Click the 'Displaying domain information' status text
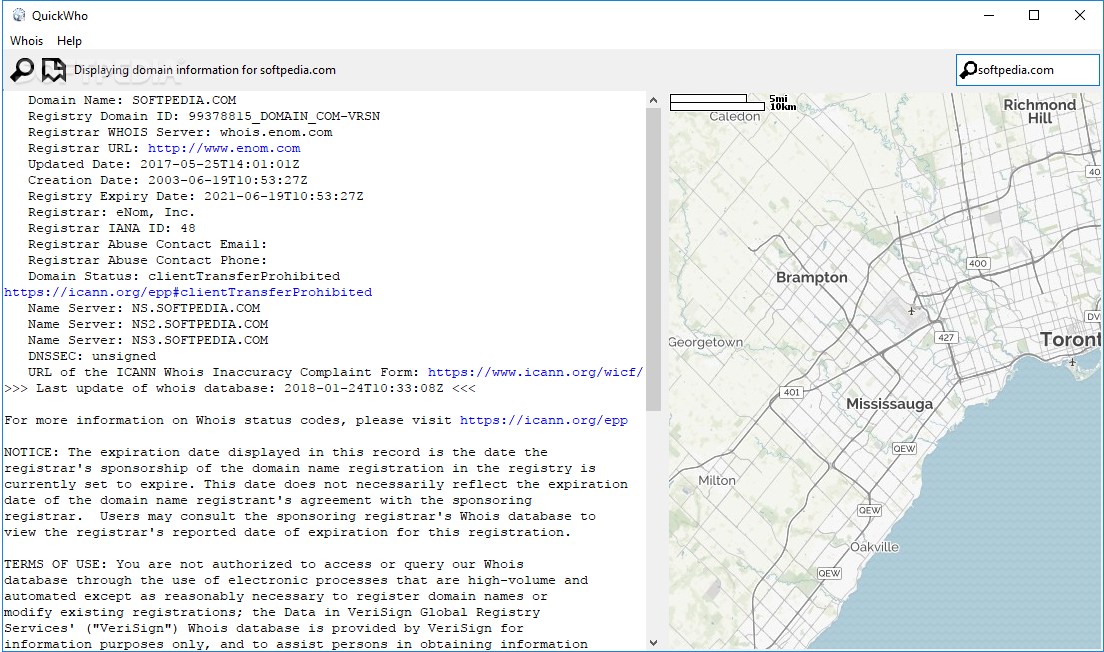Screen dimensions: 1104x652 pyautogui.click(x=205, y=70)
